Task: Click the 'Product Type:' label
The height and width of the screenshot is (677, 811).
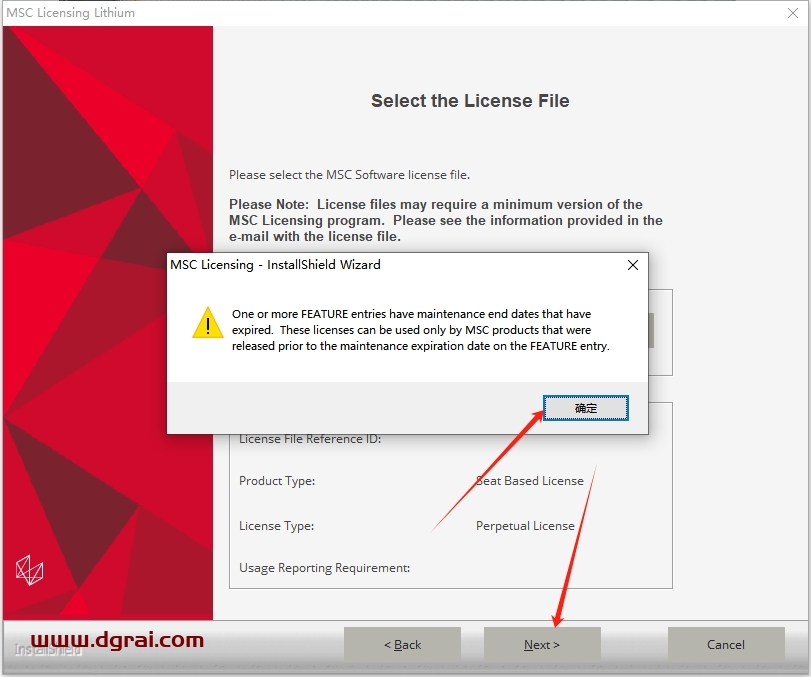Action: click(x=277, y=481)
